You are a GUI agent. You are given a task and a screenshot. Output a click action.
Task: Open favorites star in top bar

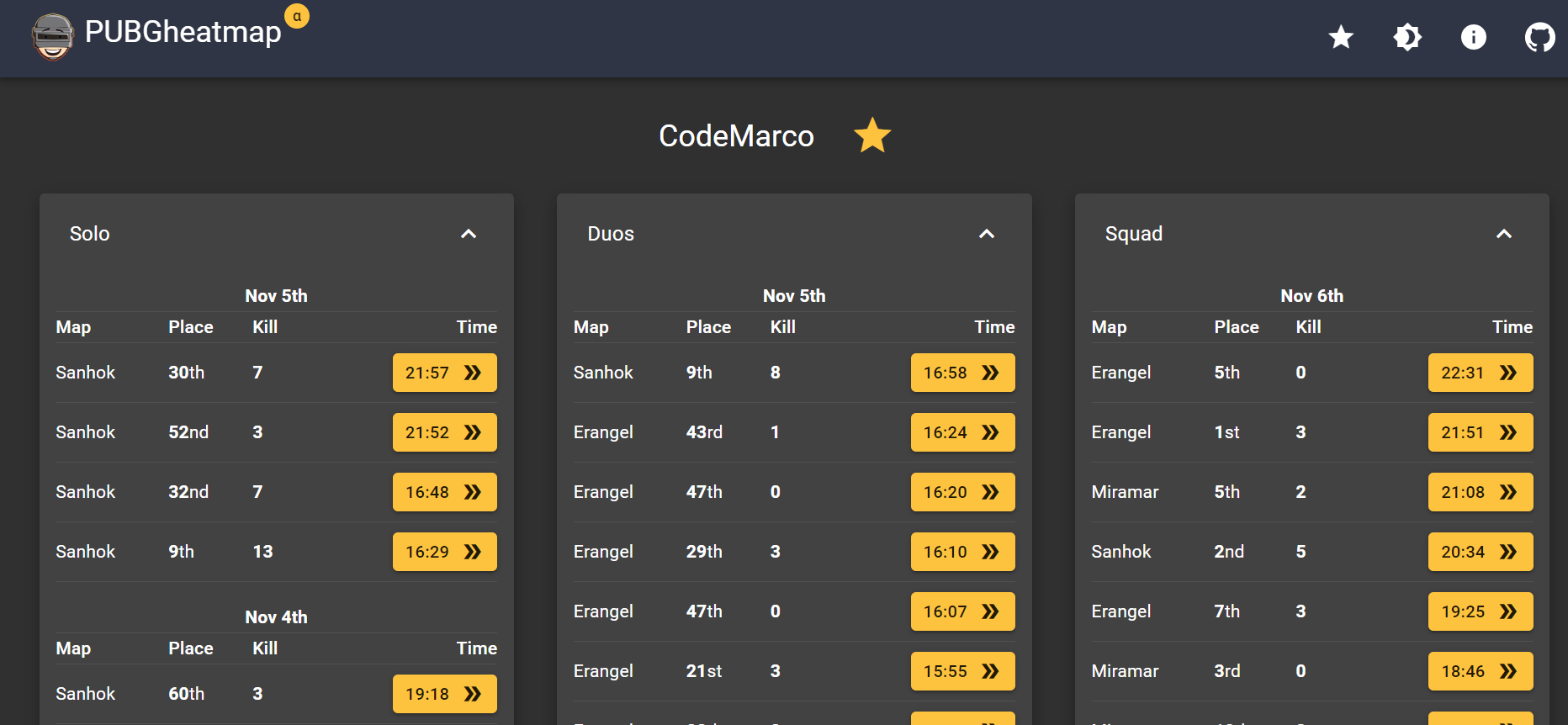[x=1341, y=37]
